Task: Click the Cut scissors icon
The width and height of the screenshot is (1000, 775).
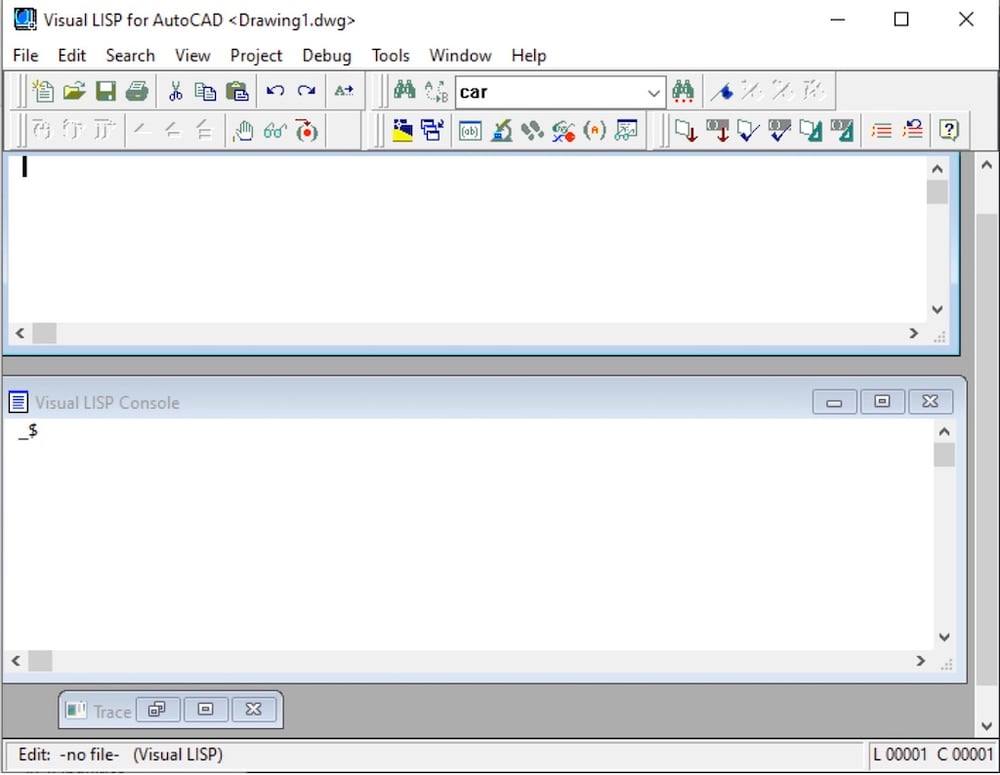Action: pyautogui.click(x=175, y=92)
